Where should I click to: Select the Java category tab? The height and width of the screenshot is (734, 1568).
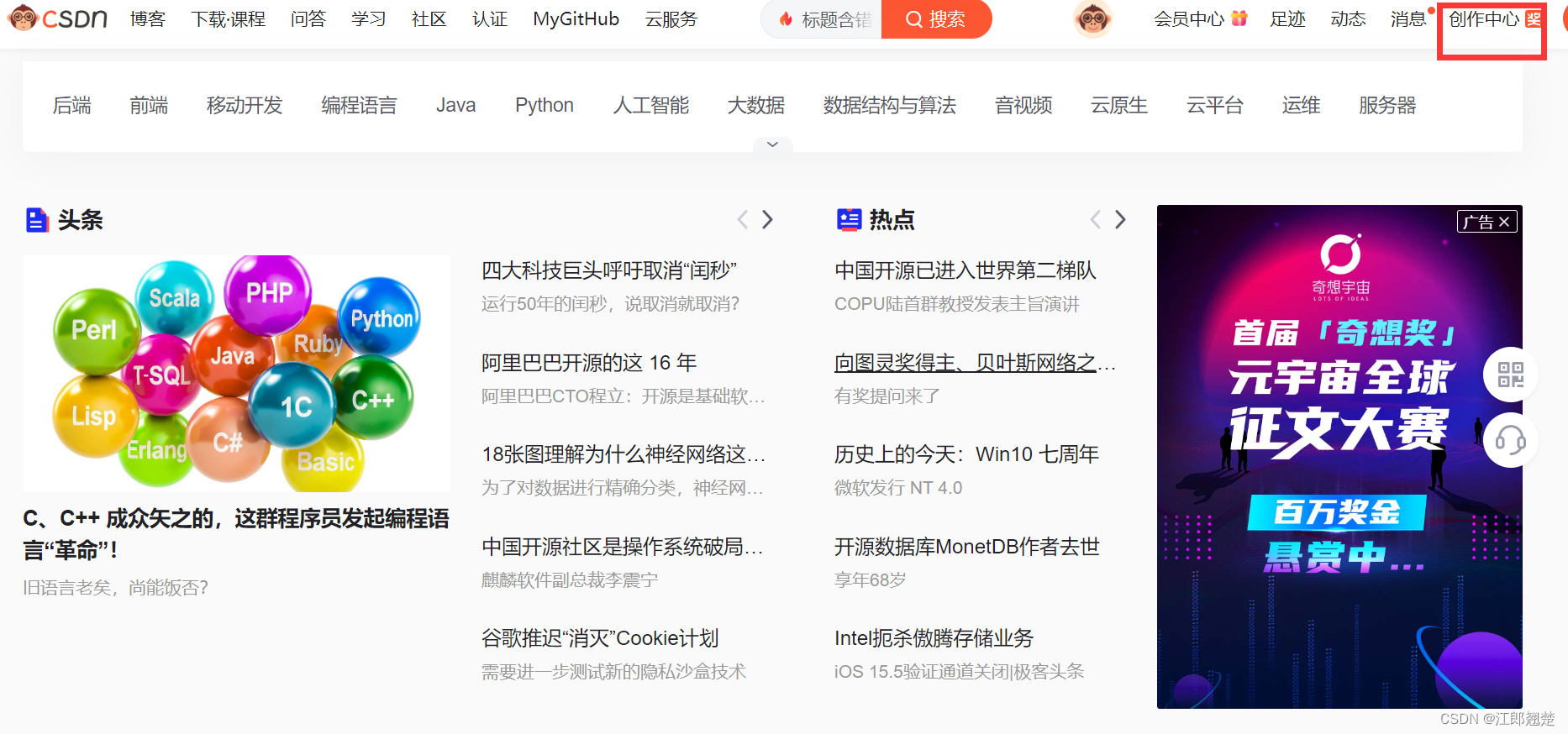[455, 105]
